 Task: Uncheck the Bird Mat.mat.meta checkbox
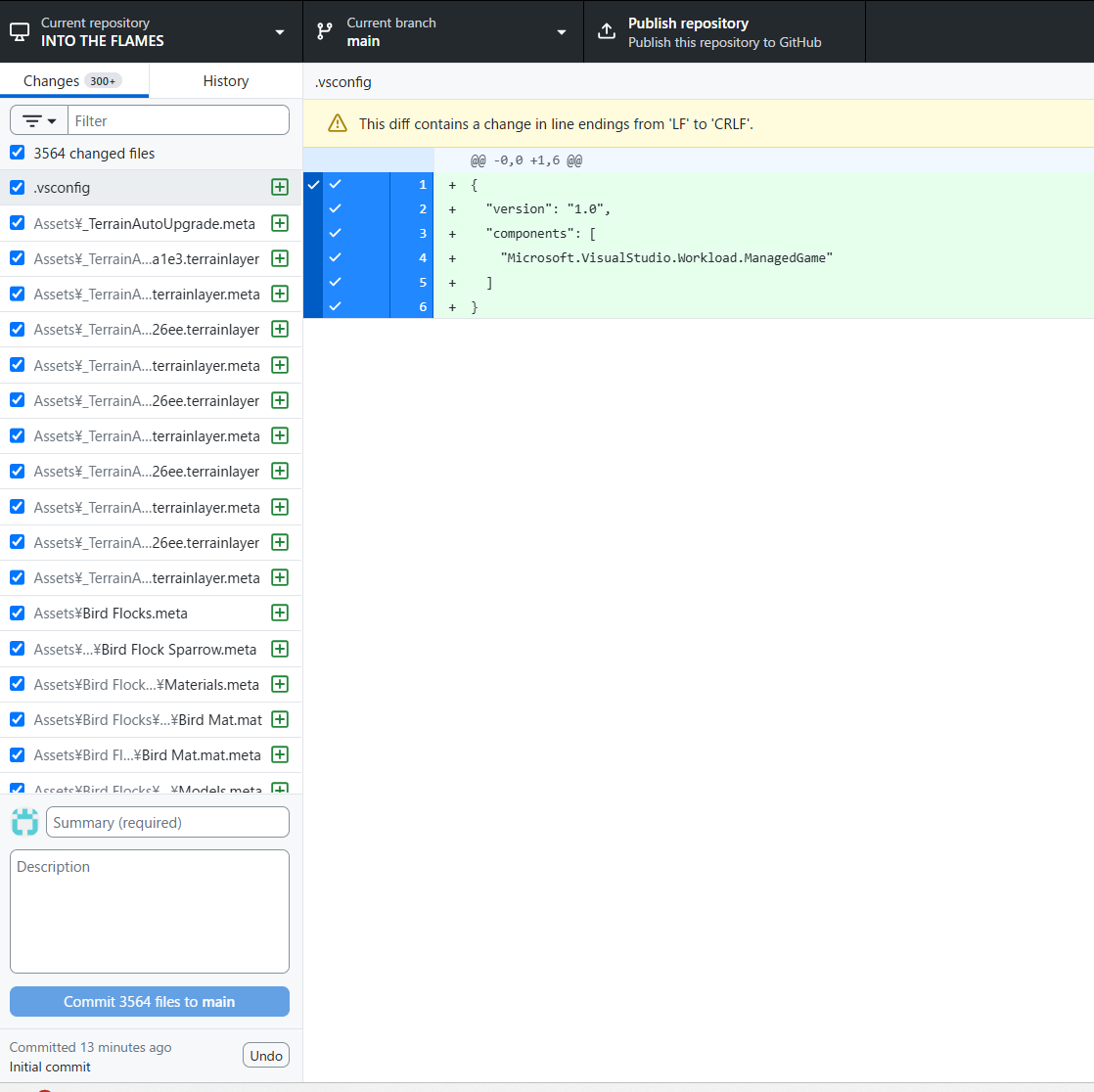coord(18,754)
